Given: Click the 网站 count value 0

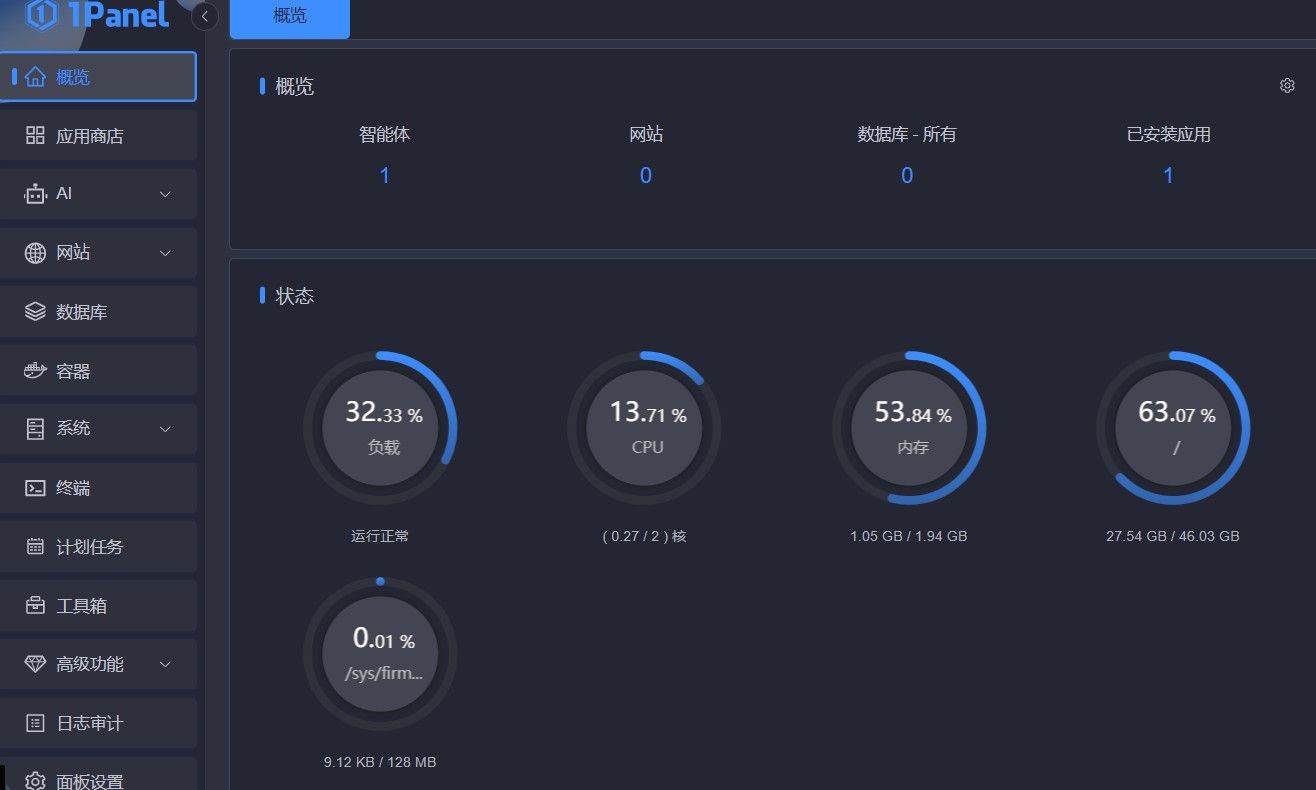Looking at the screenshot, I should pos(646,176).
